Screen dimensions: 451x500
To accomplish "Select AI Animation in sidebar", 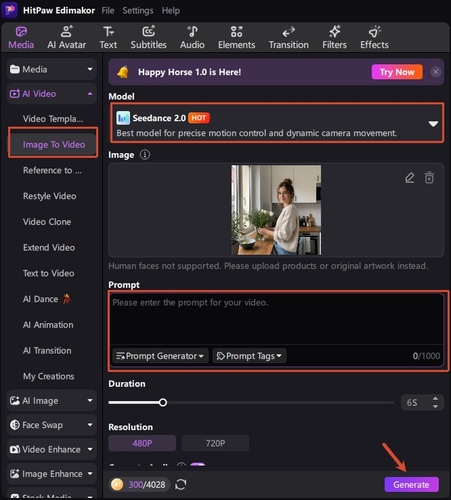I will 48,325.
